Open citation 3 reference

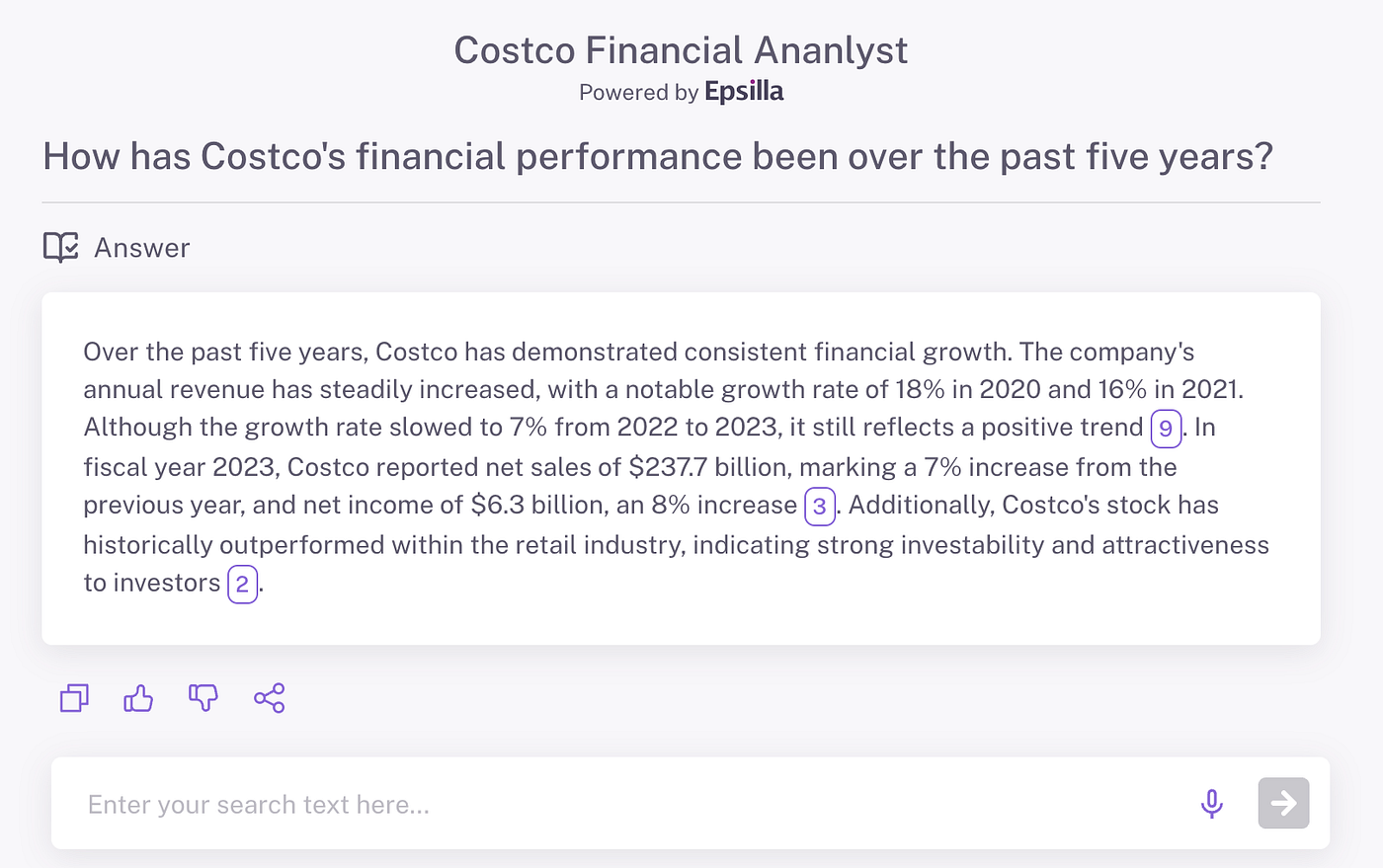coord(819,507)
